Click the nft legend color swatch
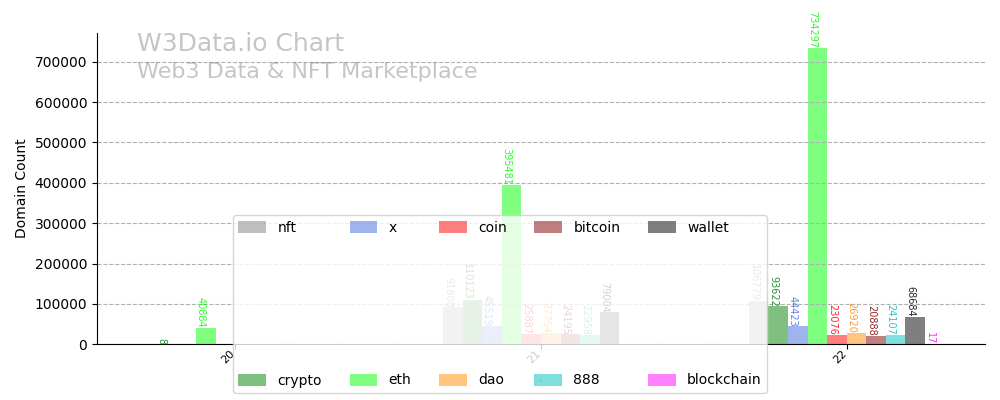The height and width of the screenshot is (400, 1000). (x=252, y=228)
